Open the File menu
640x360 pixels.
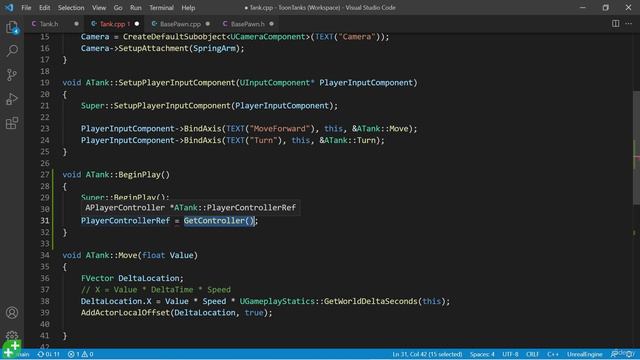(x=26, y=8)
